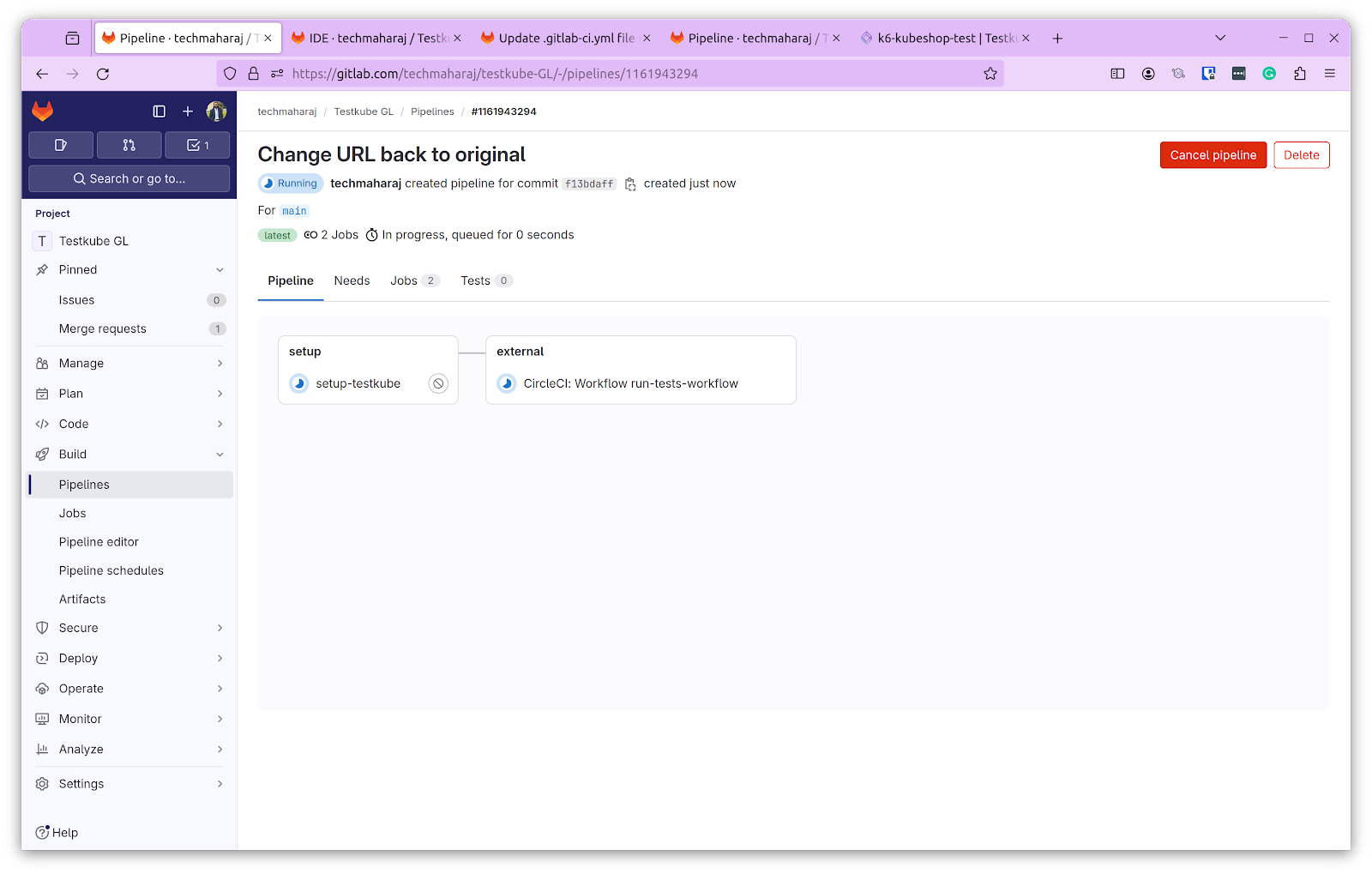The height and width of the screenshot is (874, 1372).
Task: Go to Testkube GL breadcrumb
Action: [x=364, y=112]
